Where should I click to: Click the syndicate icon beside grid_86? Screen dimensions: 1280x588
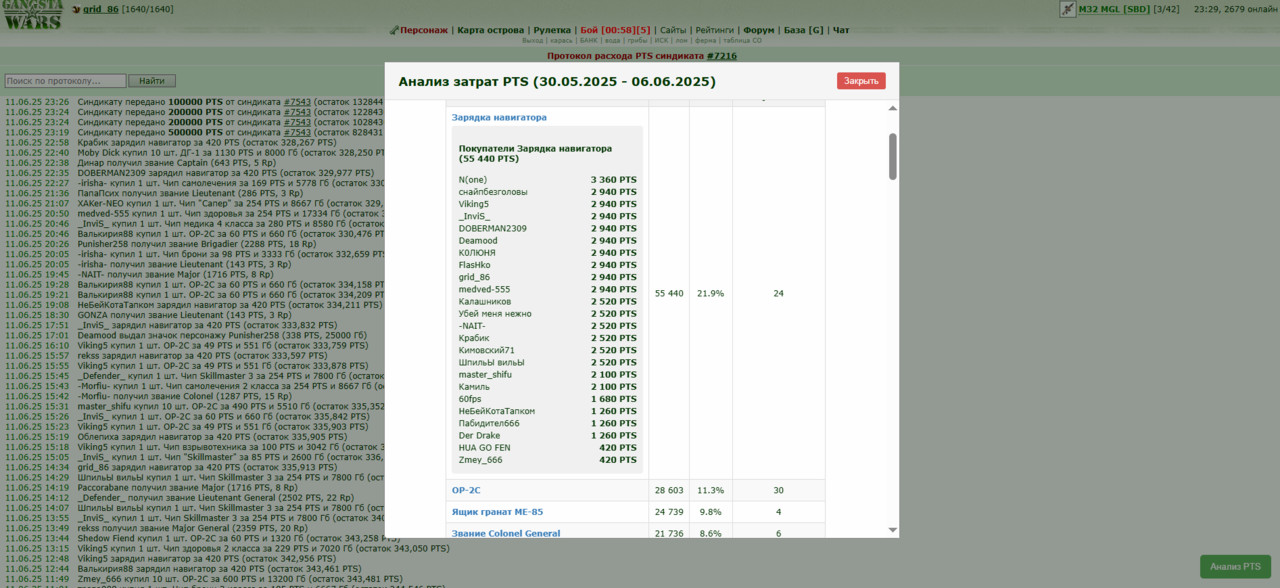(76, 9)
